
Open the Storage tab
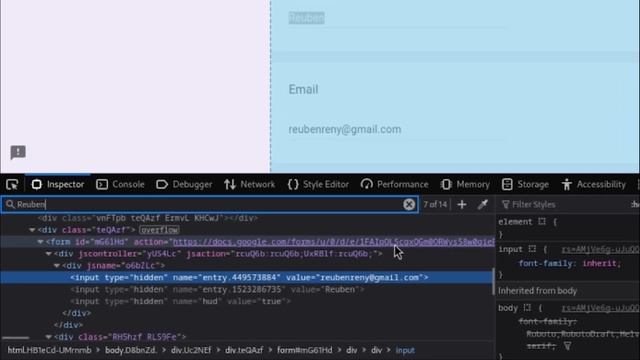[525, 184]
